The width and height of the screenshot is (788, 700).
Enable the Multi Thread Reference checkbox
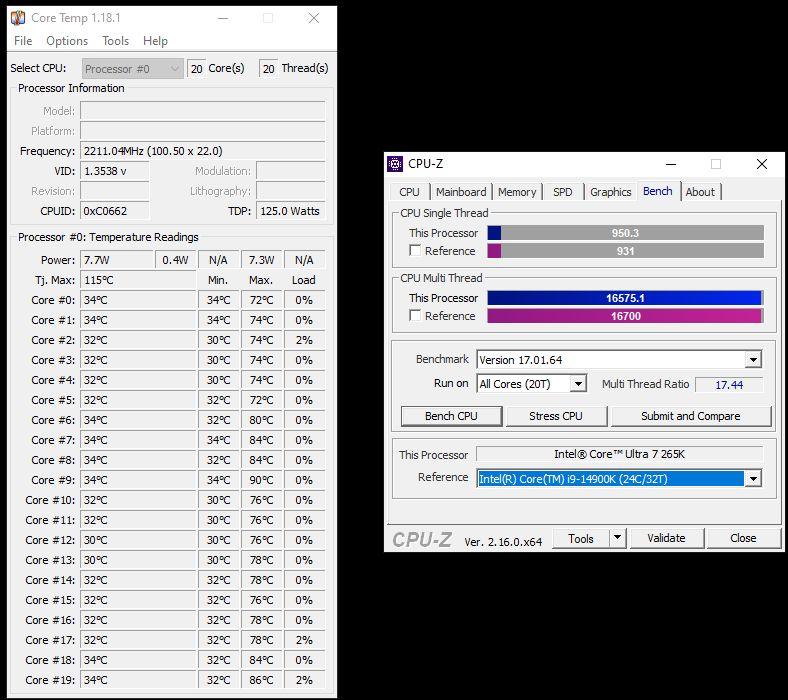coord(415,316)
